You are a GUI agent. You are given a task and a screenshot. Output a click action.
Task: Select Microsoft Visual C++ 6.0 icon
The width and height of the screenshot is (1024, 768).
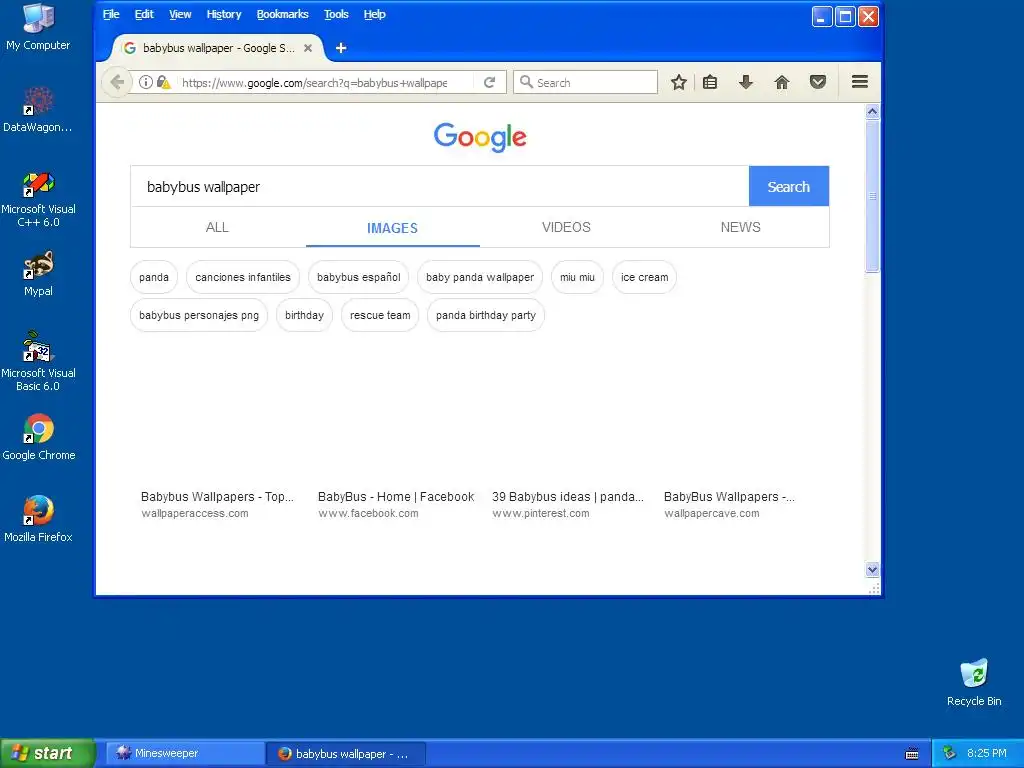[38, 199]
